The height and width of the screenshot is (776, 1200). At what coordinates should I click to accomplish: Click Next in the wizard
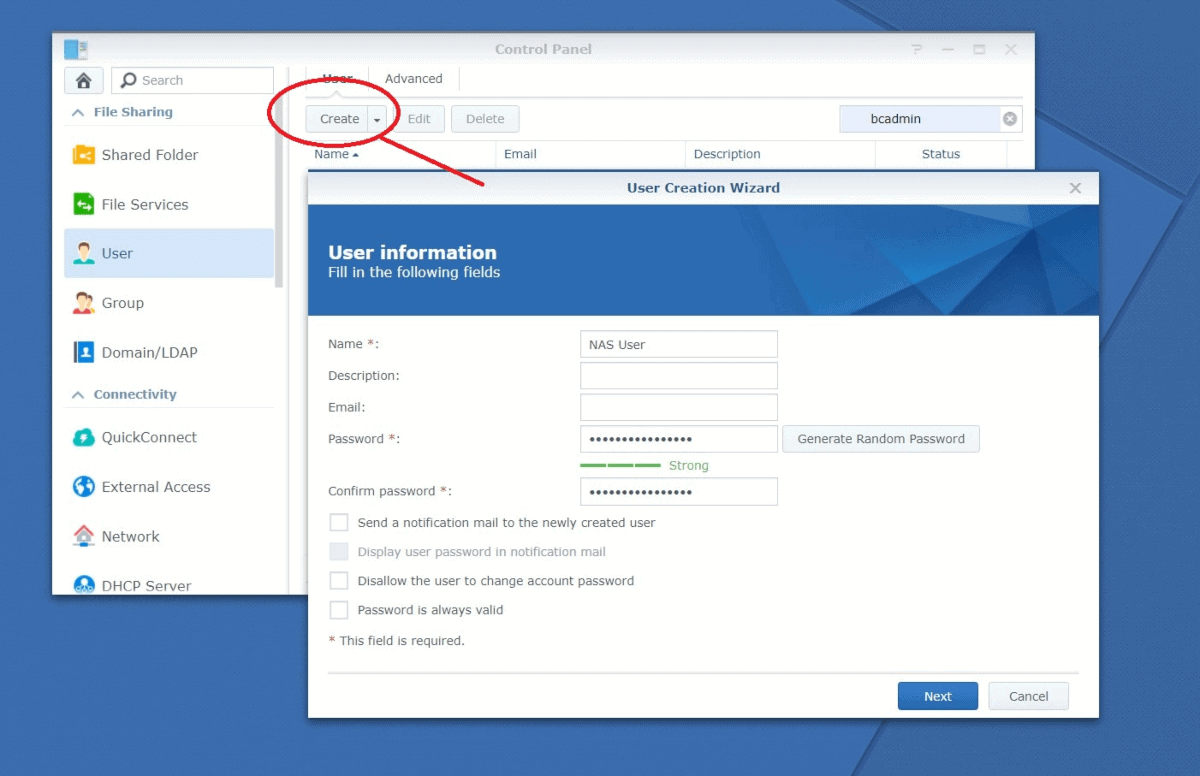tap(938, 696)
